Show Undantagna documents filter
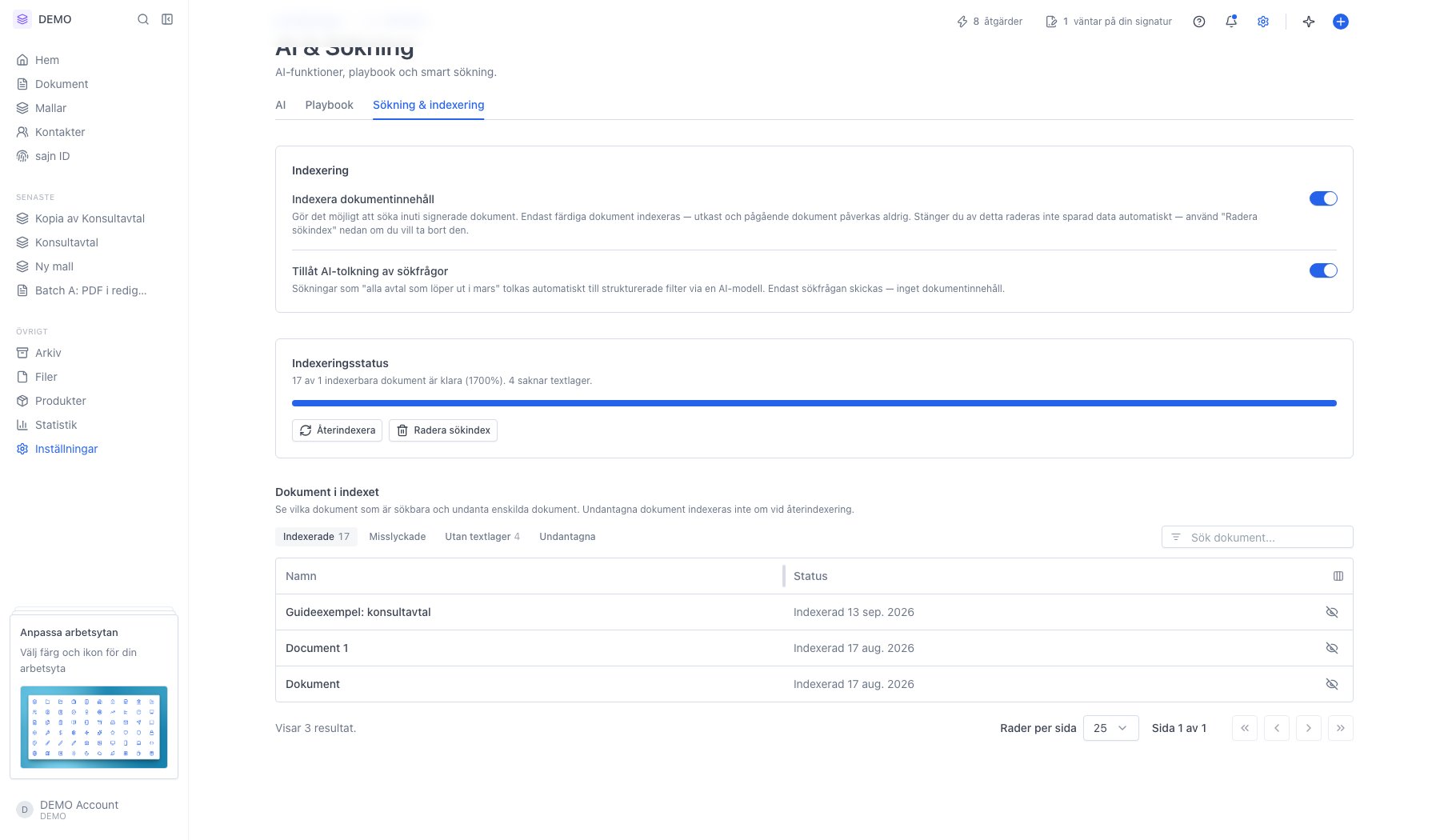Viewport: 1440px width, 840px height. pyautogui.click(x=567, y=537)
